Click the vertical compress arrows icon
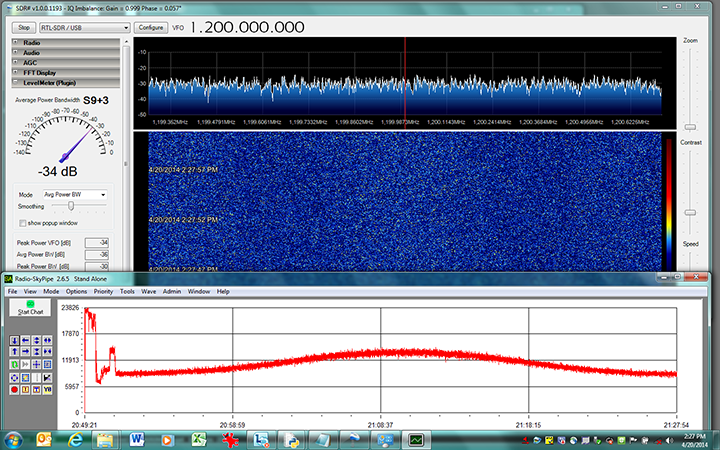The image size is (720, 450). (x=36, y=351)
